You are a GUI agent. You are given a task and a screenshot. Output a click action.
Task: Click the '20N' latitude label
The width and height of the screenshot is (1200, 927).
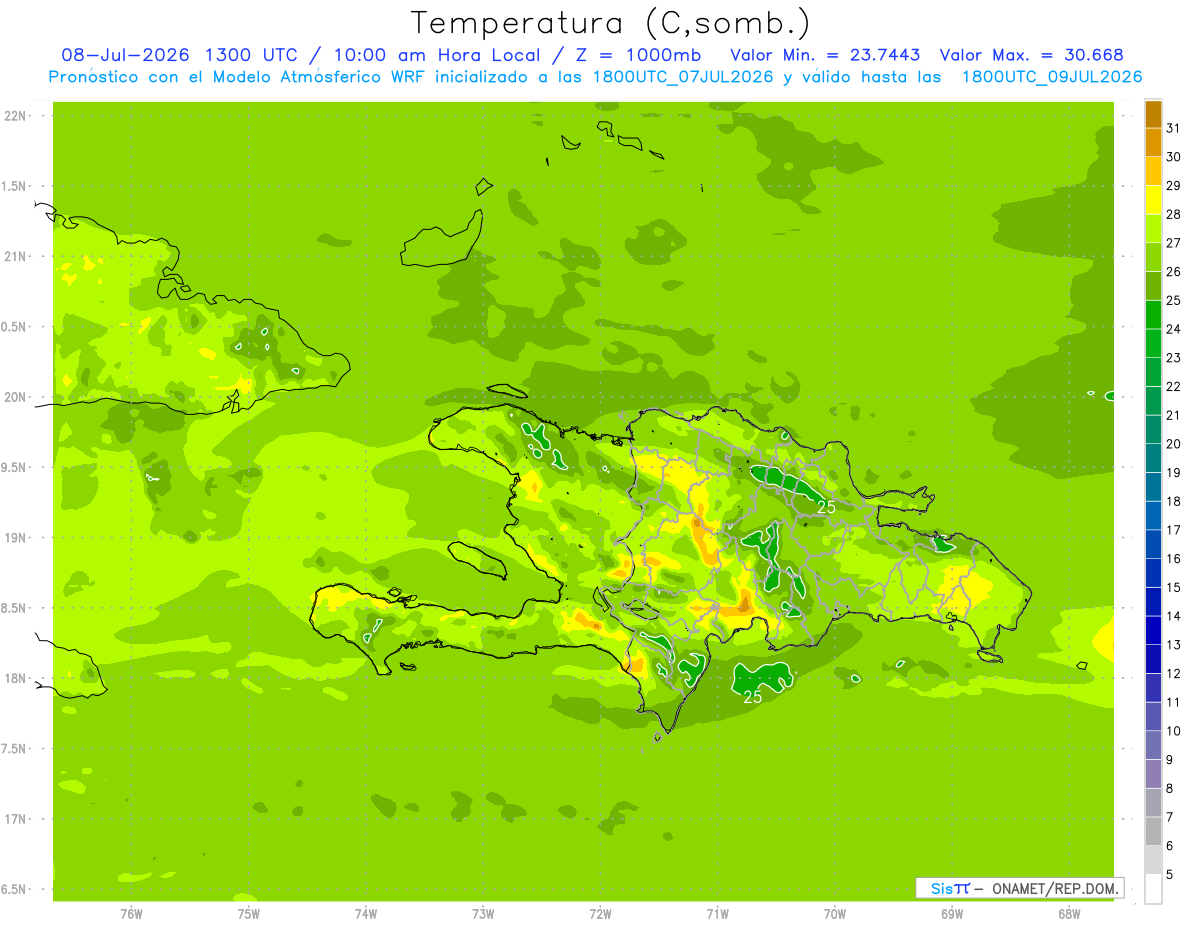pos(15,397)
